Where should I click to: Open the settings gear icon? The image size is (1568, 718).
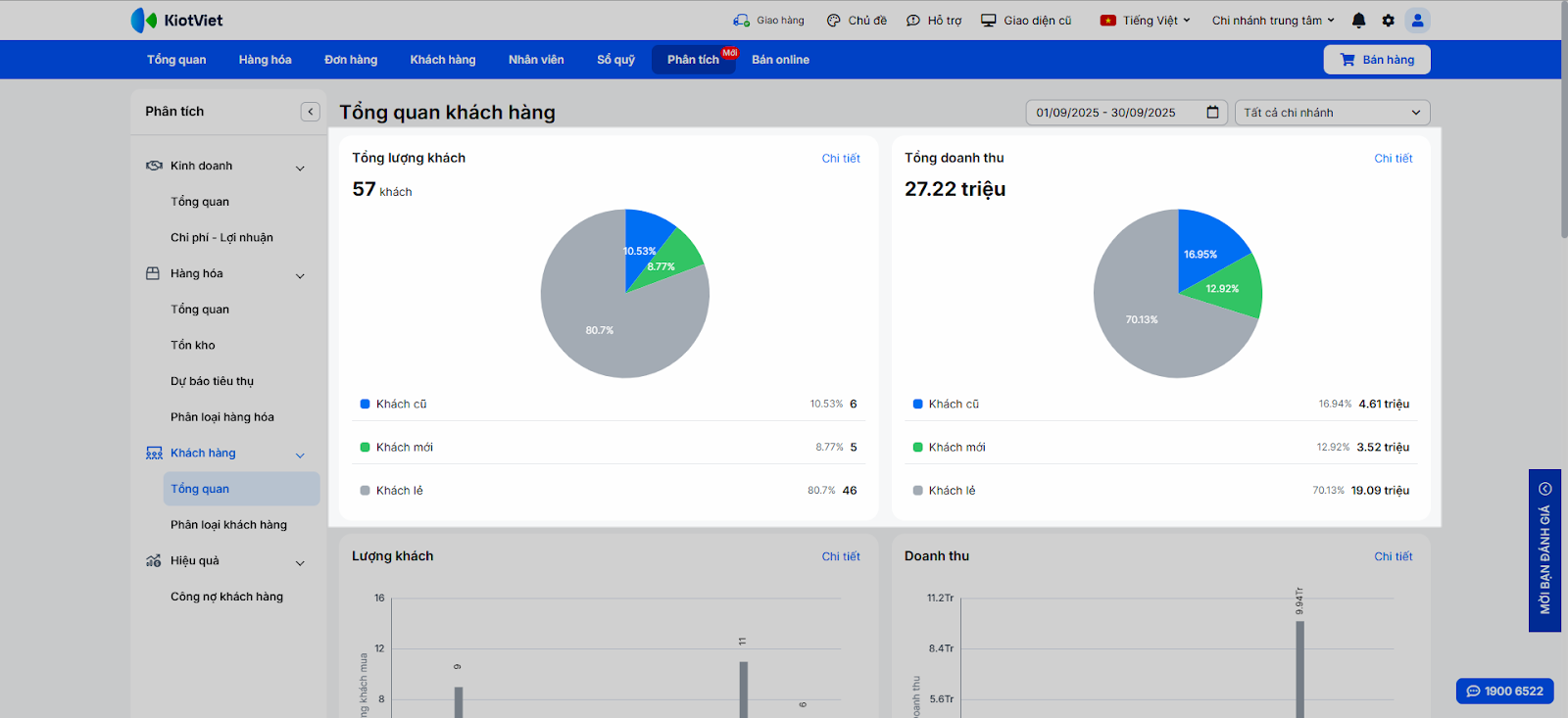coord(1388,21)
